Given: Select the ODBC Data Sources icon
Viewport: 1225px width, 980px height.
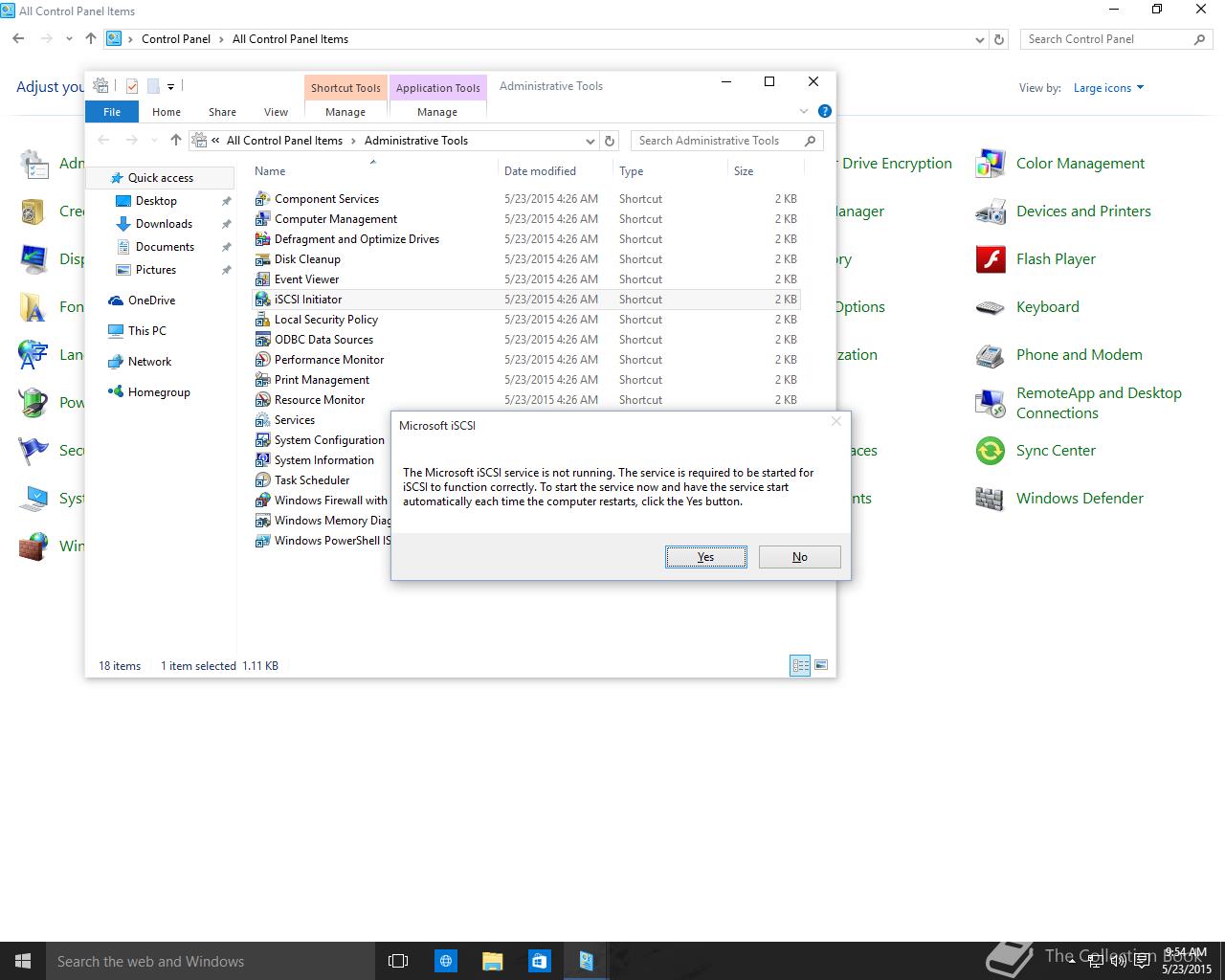Looking at the screenshot, I should click(x=262, y=340).
